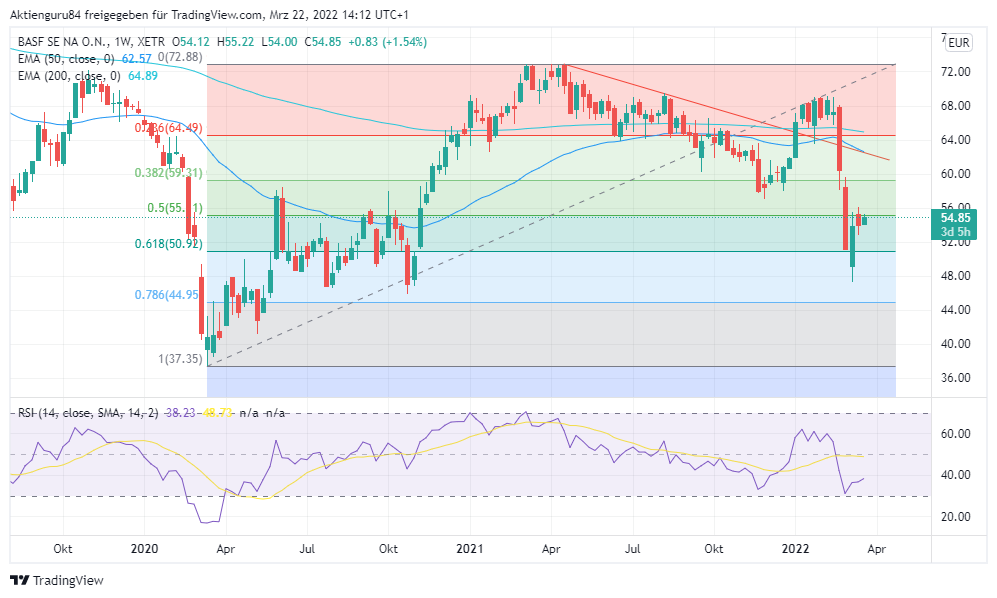This screenshot has height=598, width=997.
Task: Click the 64.00 price axis label
Action: pyautogui.click(x=956, y=140)
